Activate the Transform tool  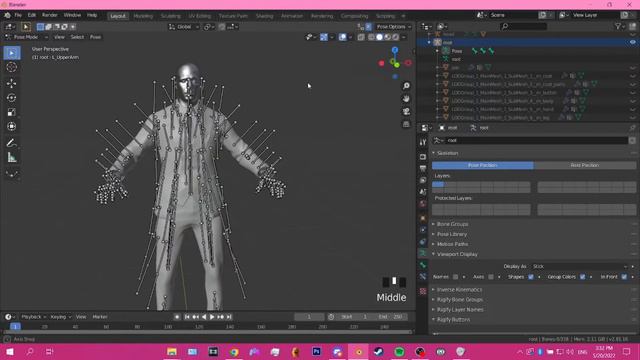pyautogui.click(x=12, y=126)
